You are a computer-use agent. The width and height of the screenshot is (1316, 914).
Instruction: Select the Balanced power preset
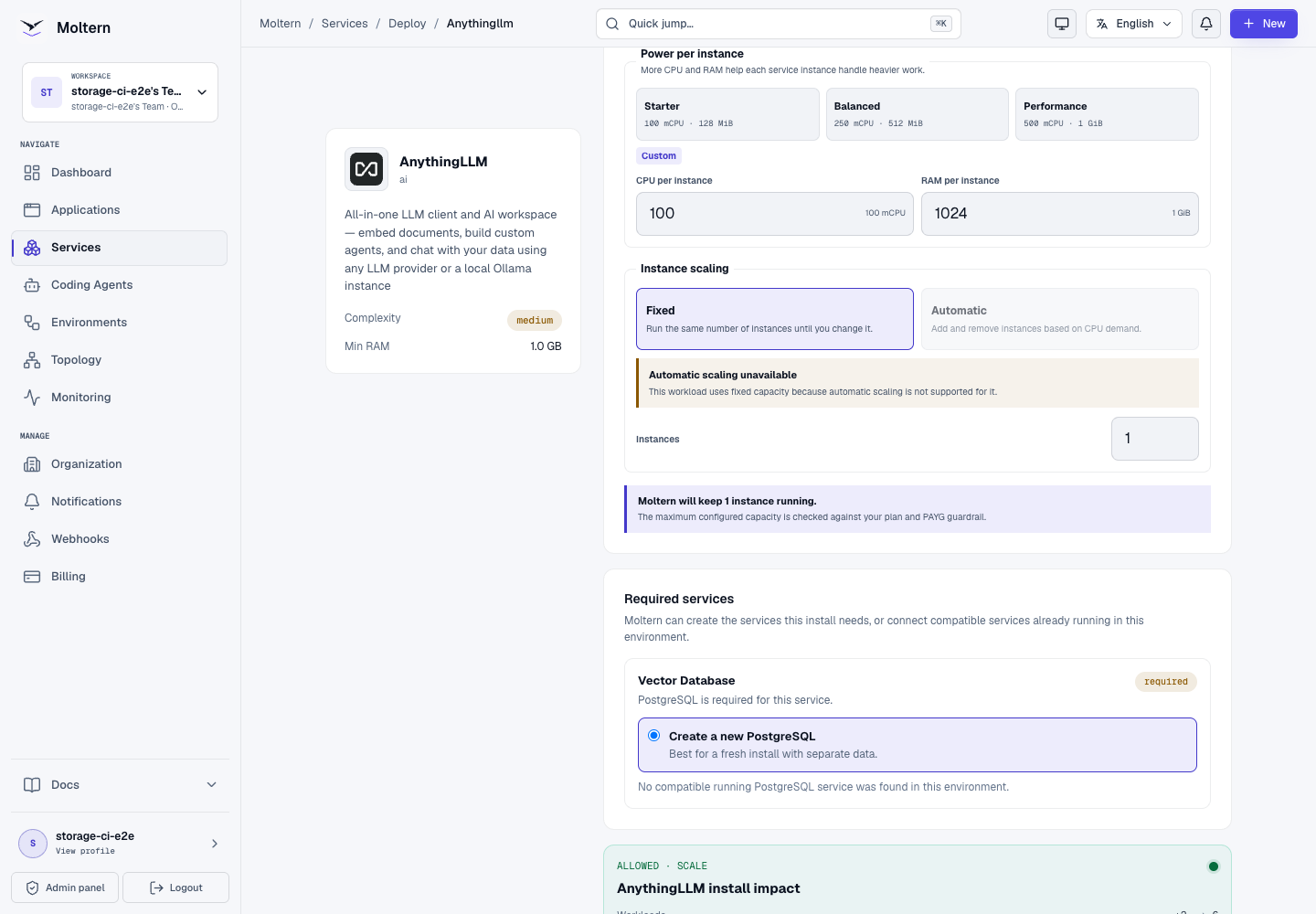tap(918, 114)
